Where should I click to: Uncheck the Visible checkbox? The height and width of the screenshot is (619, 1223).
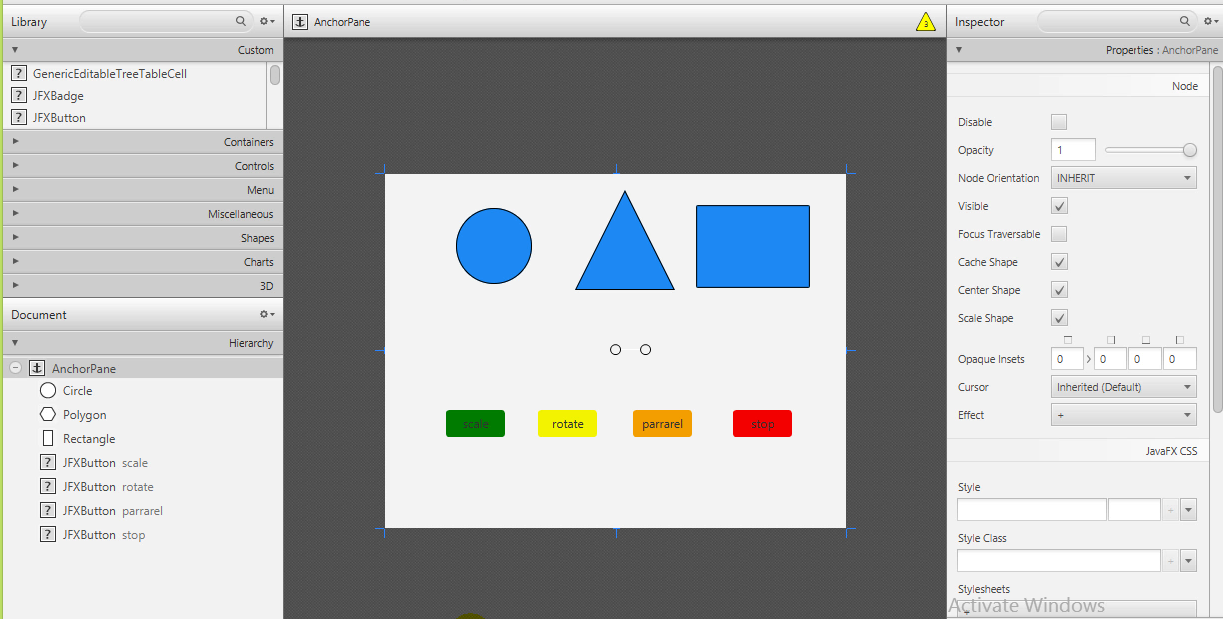point(1059,206)
